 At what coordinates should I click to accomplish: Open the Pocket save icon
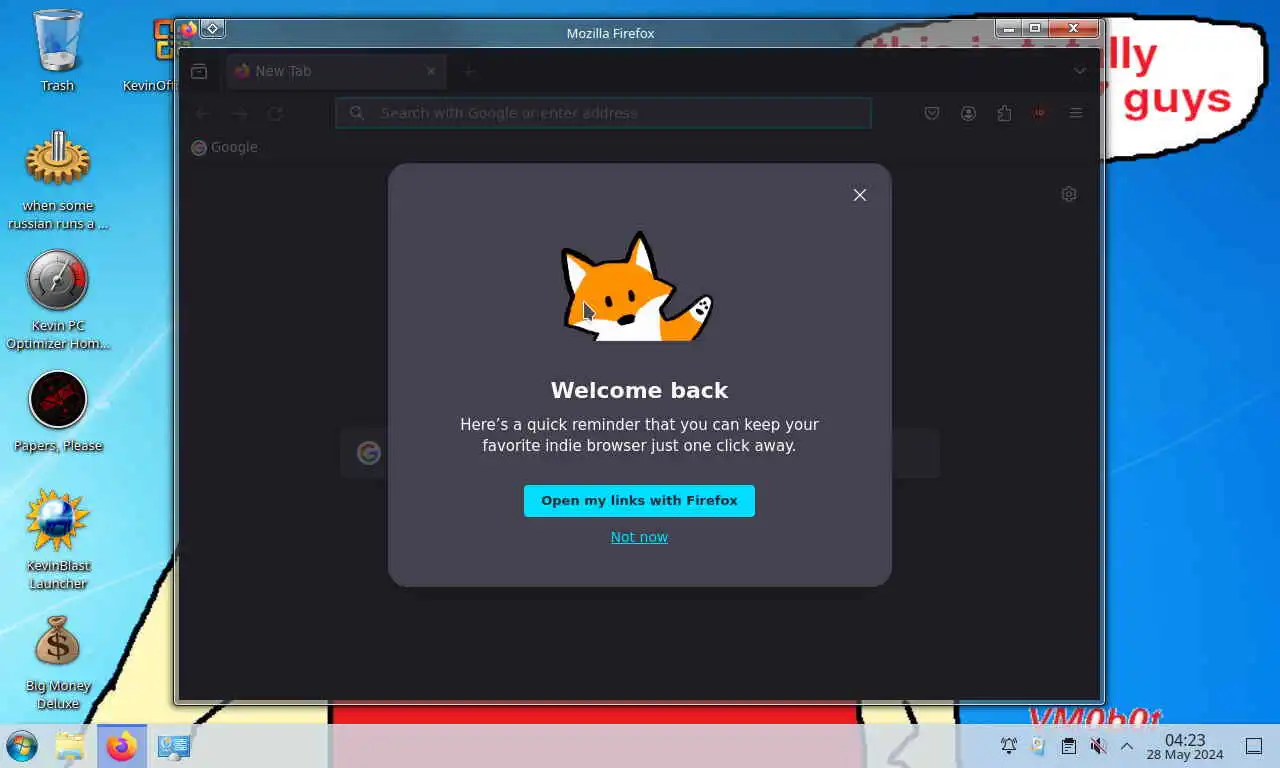coord(932,114)
